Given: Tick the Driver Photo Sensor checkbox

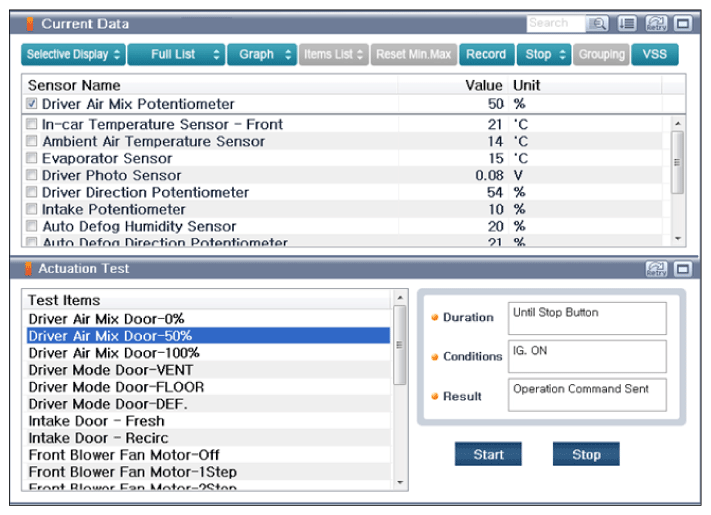Looking at the screenshot, I should (31, 175).
